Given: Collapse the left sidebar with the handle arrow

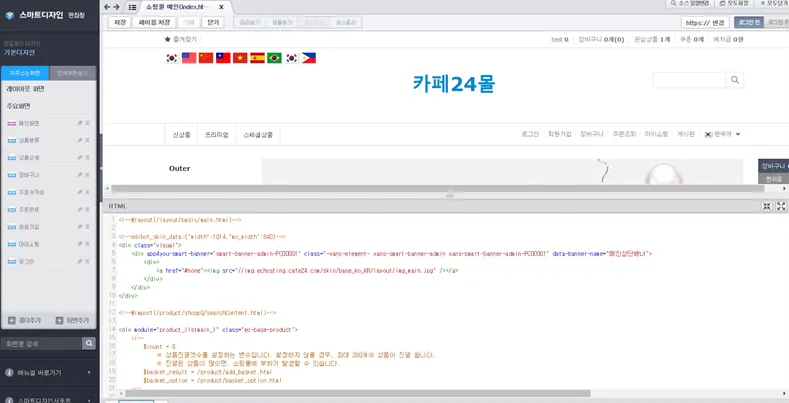Looking at the screenshot, I should [x=101, y=168].
